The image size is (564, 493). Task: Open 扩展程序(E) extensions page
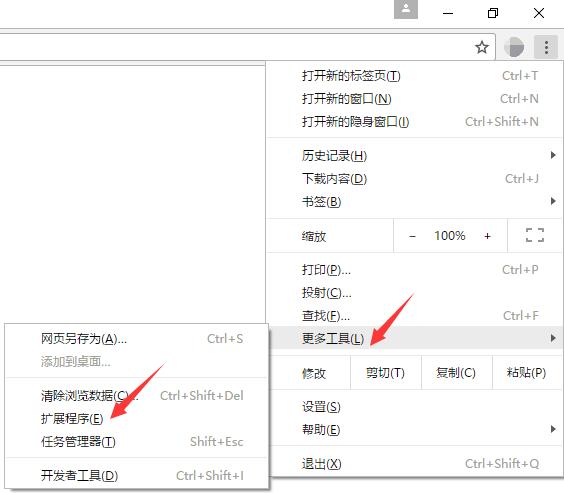click(x=137, y=419)
